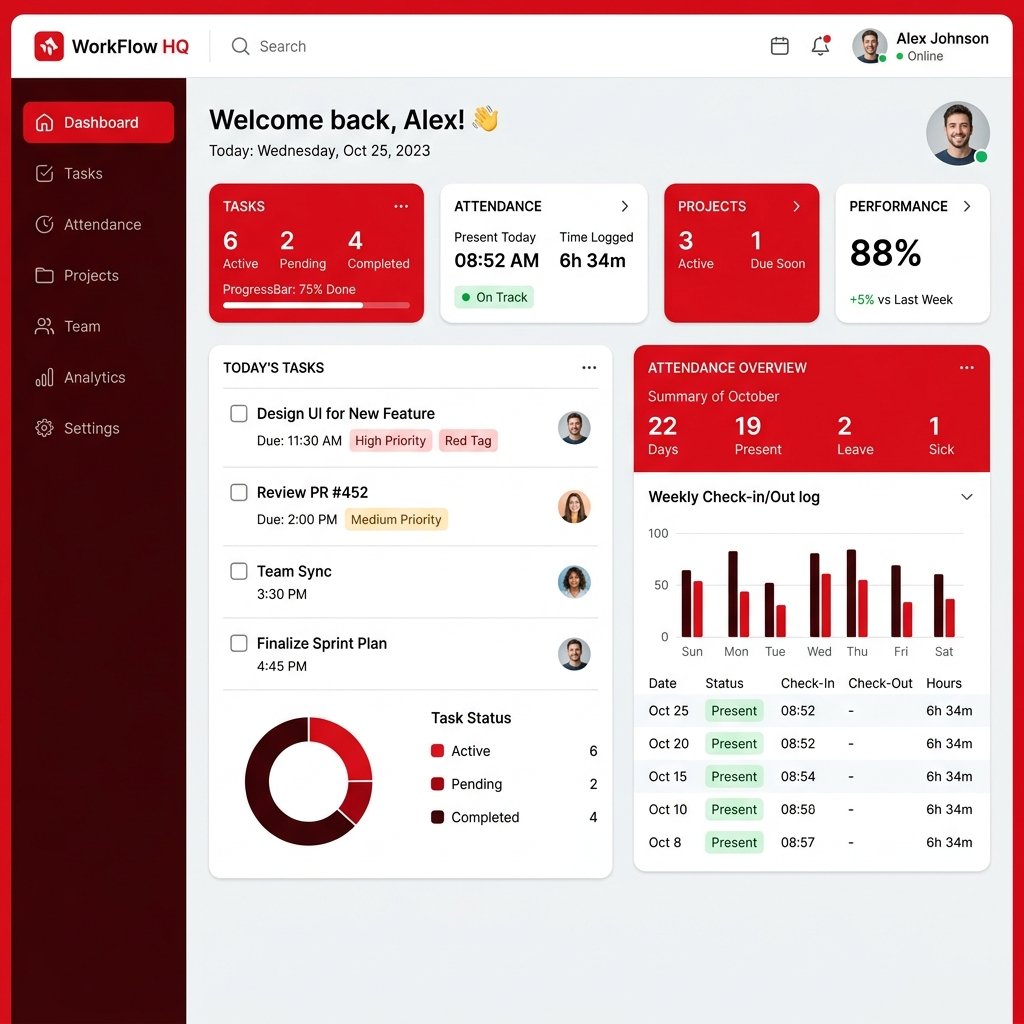Open Analytics in the sidebar

[x=99, y=377]
